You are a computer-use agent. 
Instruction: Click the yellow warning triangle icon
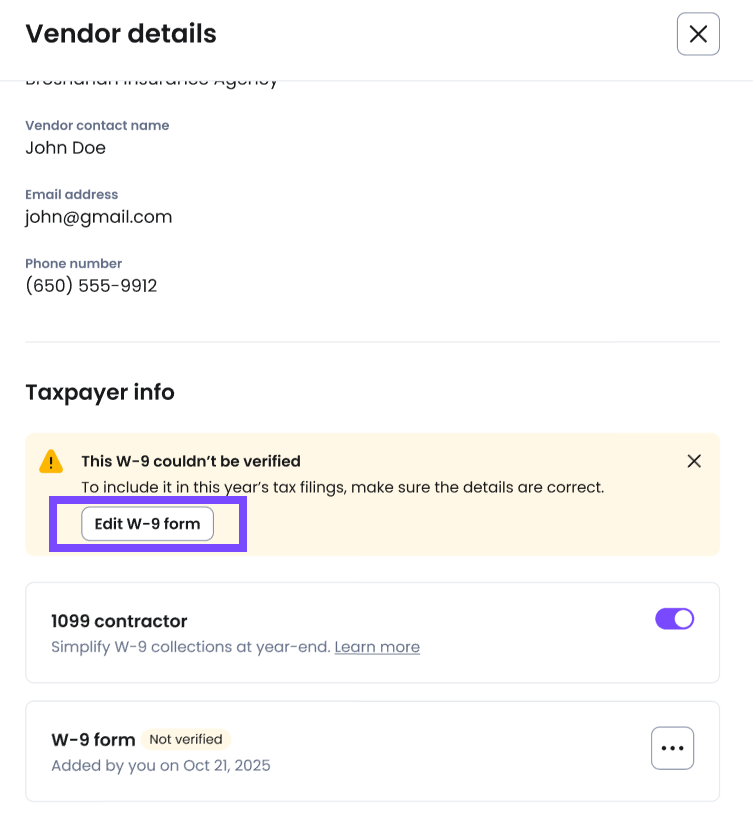click(51, 462)
